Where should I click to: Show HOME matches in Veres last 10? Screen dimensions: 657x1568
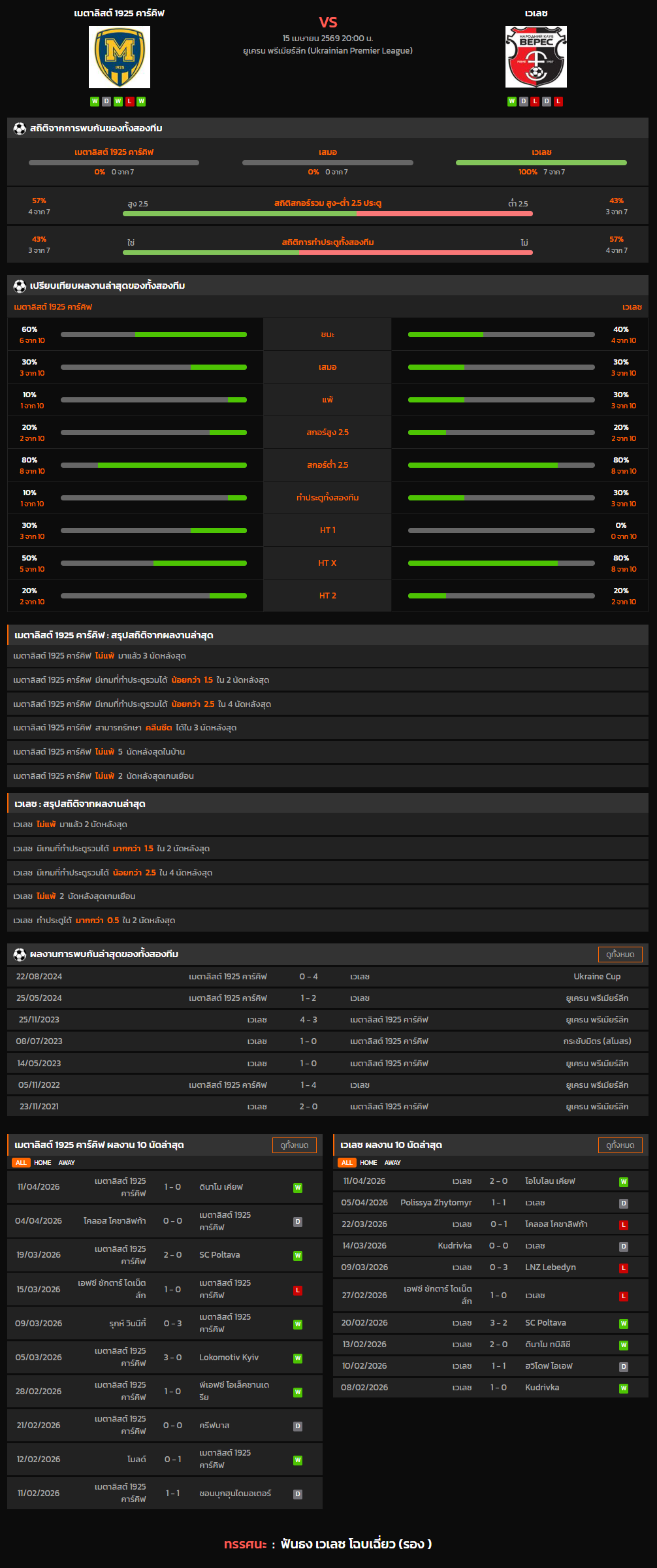click(368, 1163)
